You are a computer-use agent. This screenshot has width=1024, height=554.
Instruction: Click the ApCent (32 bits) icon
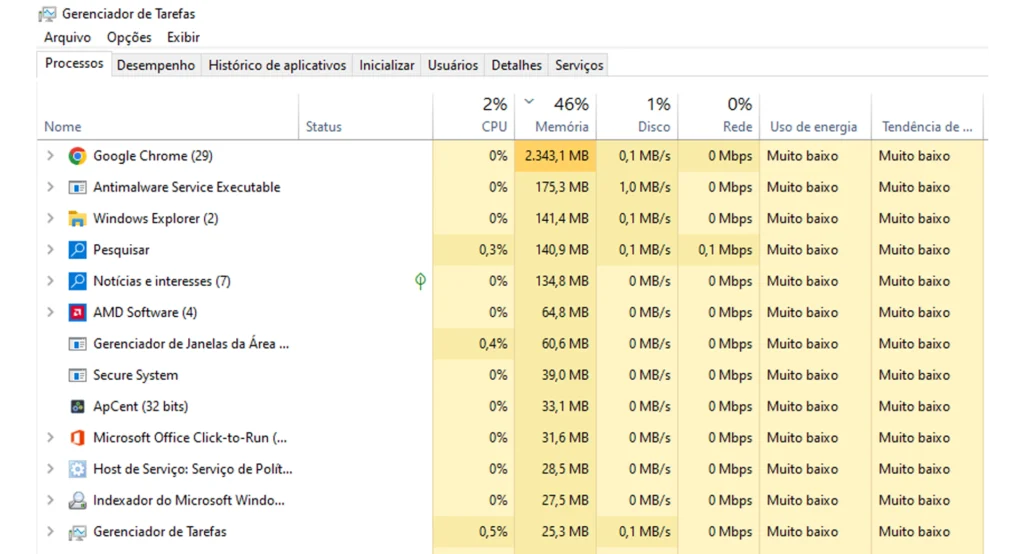pos(77,406)
